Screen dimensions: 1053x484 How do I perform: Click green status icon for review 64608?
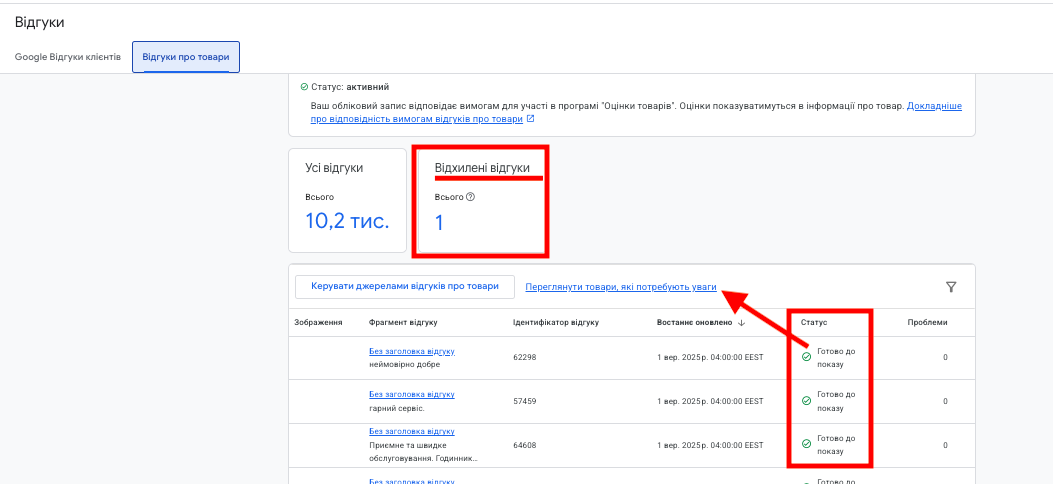pos(807,444)
